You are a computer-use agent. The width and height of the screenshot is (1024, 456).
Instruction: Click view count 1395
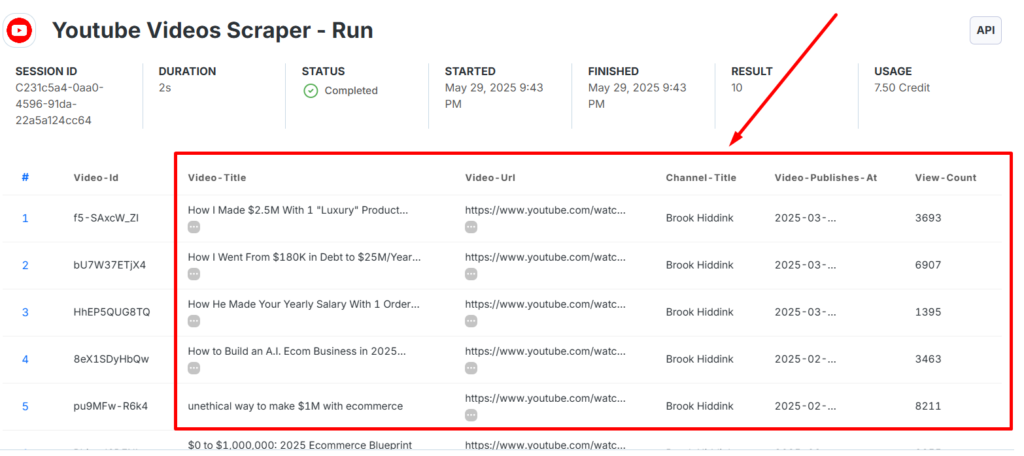(928, 312)
